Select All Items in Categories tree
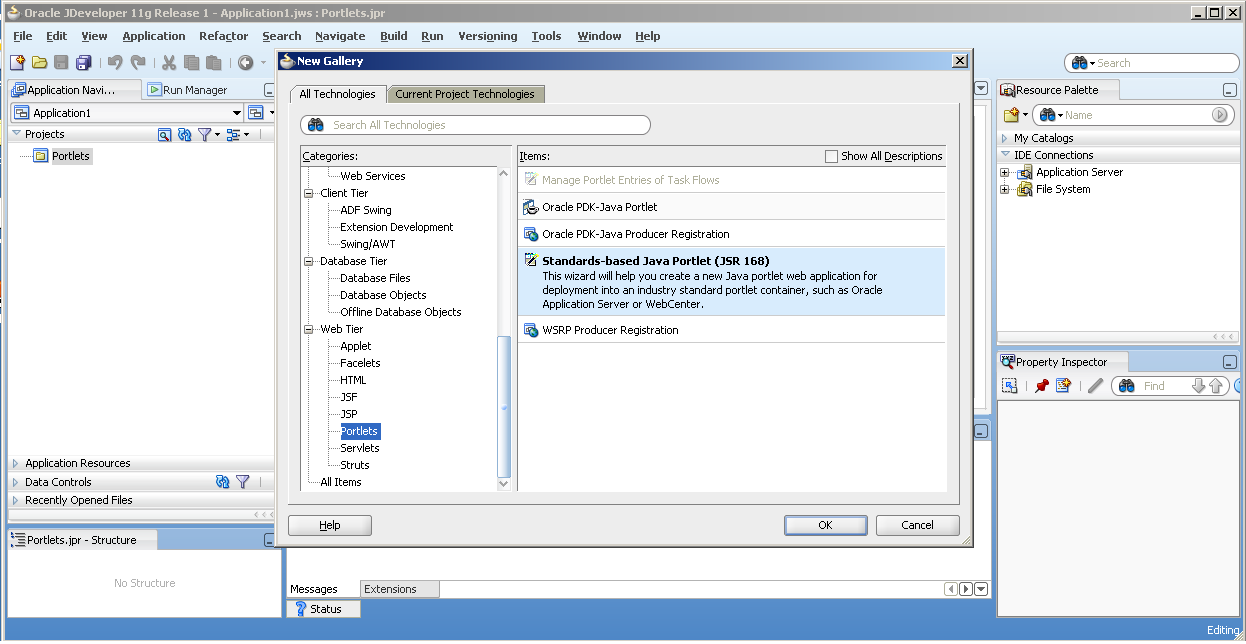Viewport: 1246px width, 644px height. (x=341, y=482)
